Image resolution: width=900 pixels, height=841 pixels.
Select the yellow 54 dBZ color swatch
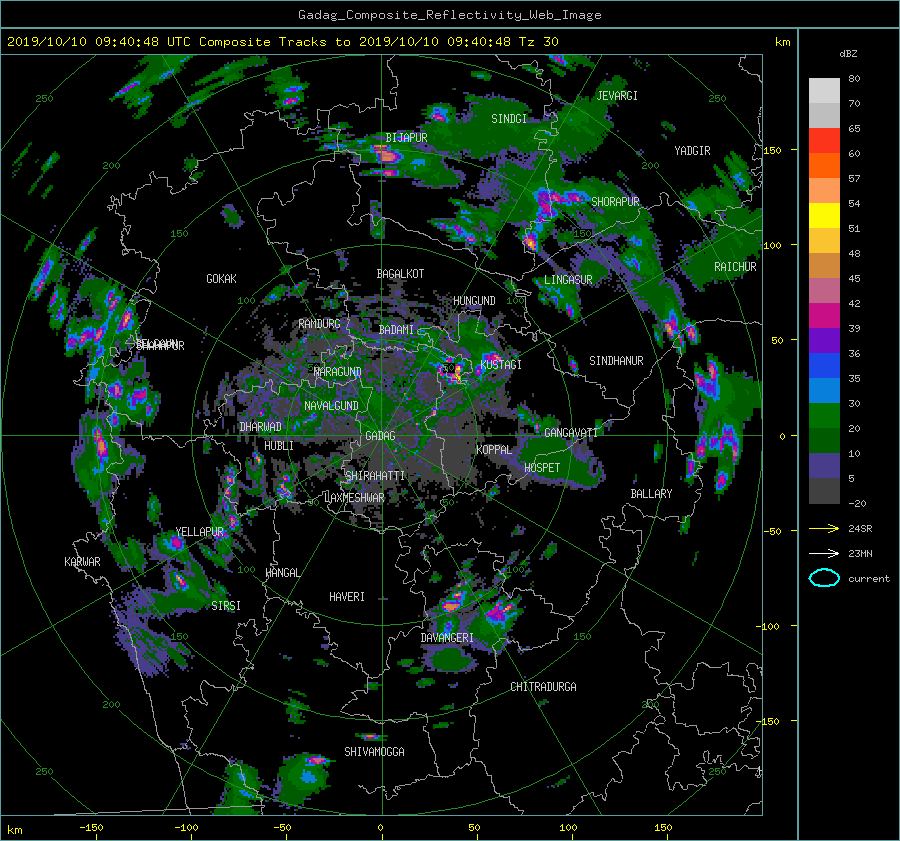click(x=824, y=215)
